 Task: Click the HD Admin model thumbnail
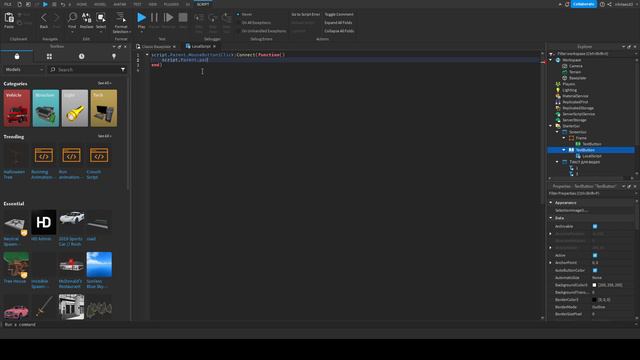pos(44,222)
